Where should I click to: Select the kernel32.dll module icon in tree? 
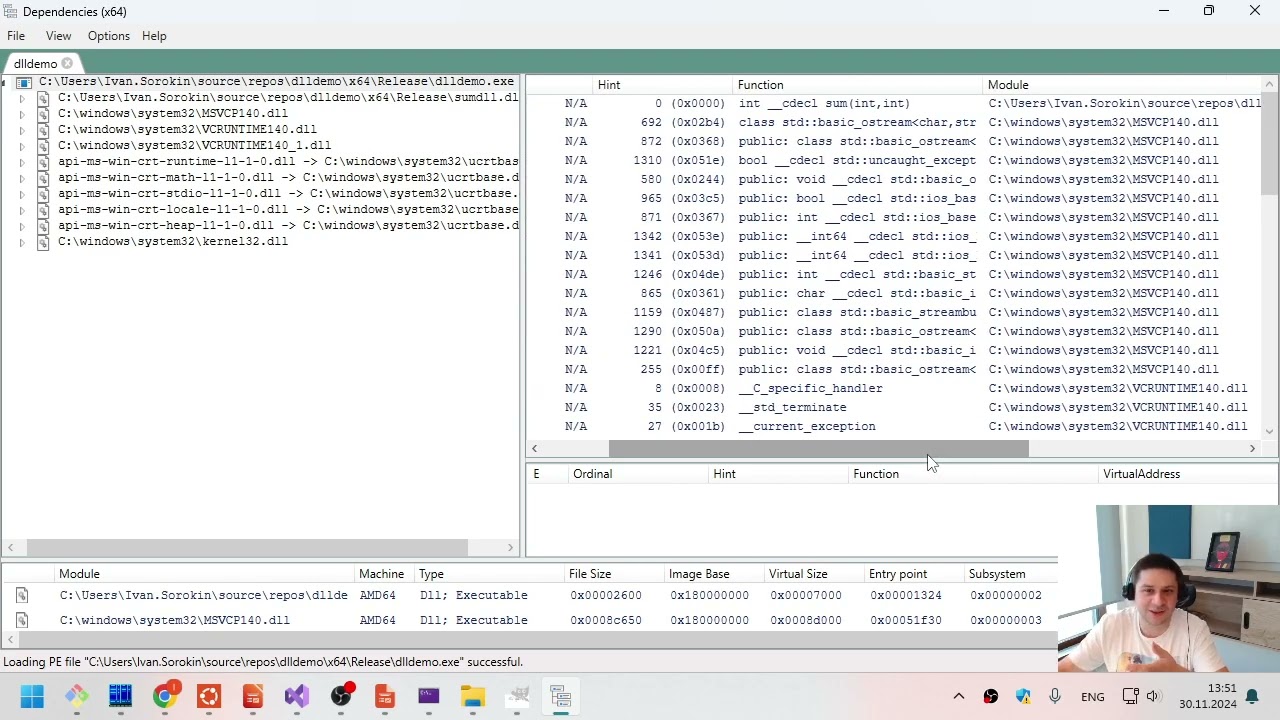point(43,241)
